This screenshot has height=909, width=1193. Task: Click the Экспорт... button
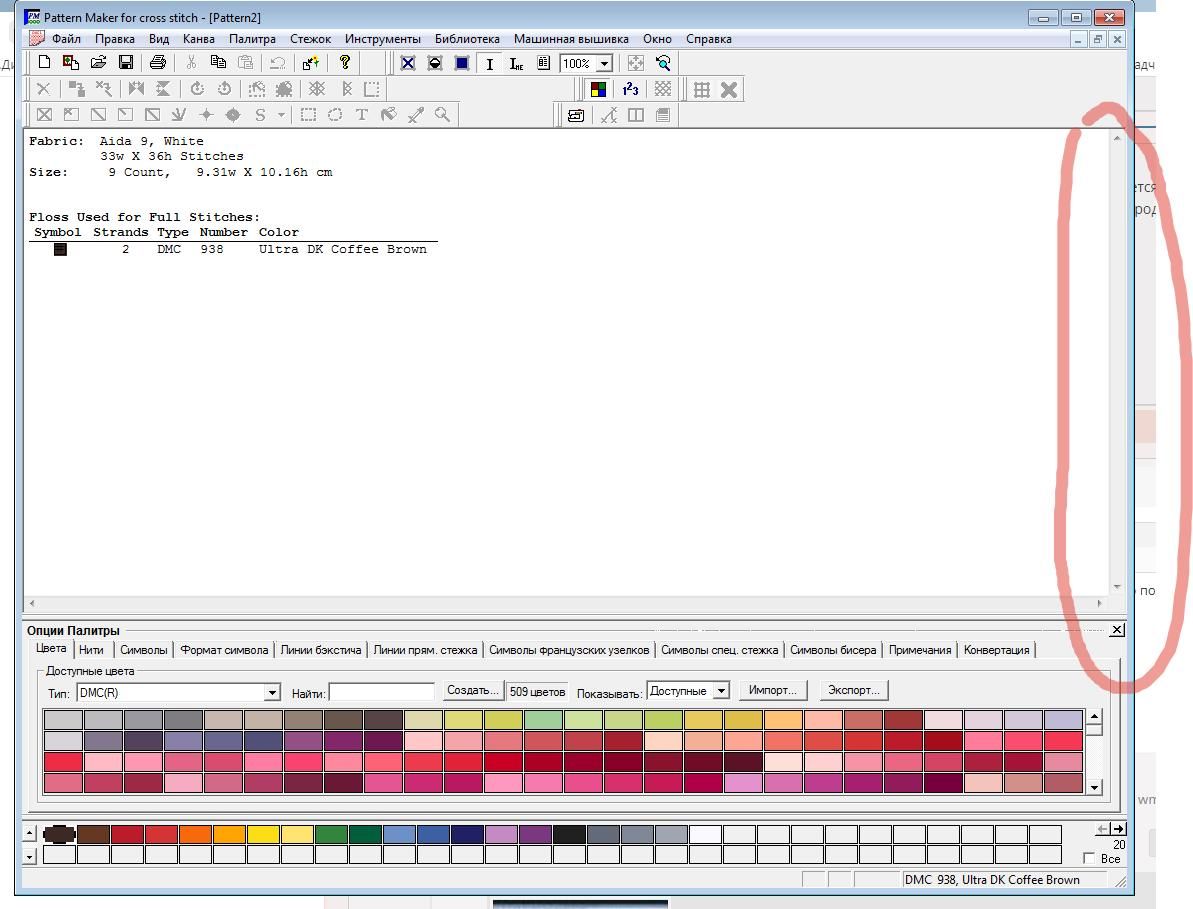tap(854, 691)
